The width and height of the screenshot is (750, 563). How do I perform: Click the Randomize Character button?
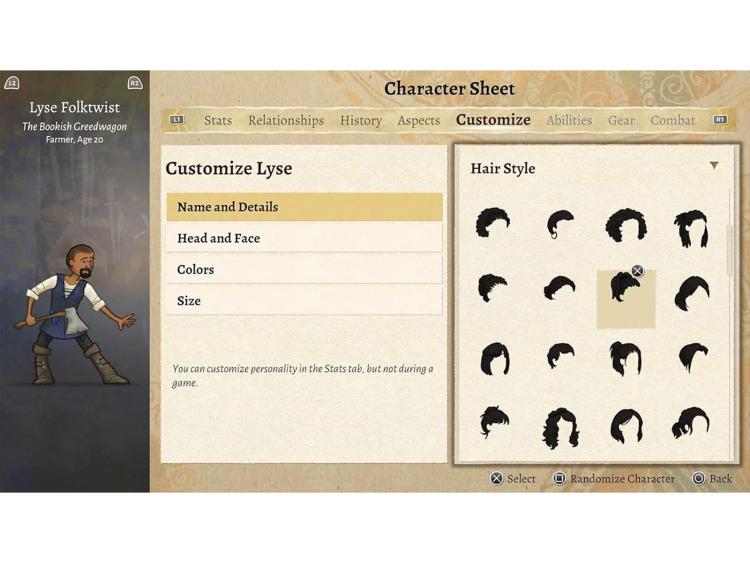coord(615,478)
